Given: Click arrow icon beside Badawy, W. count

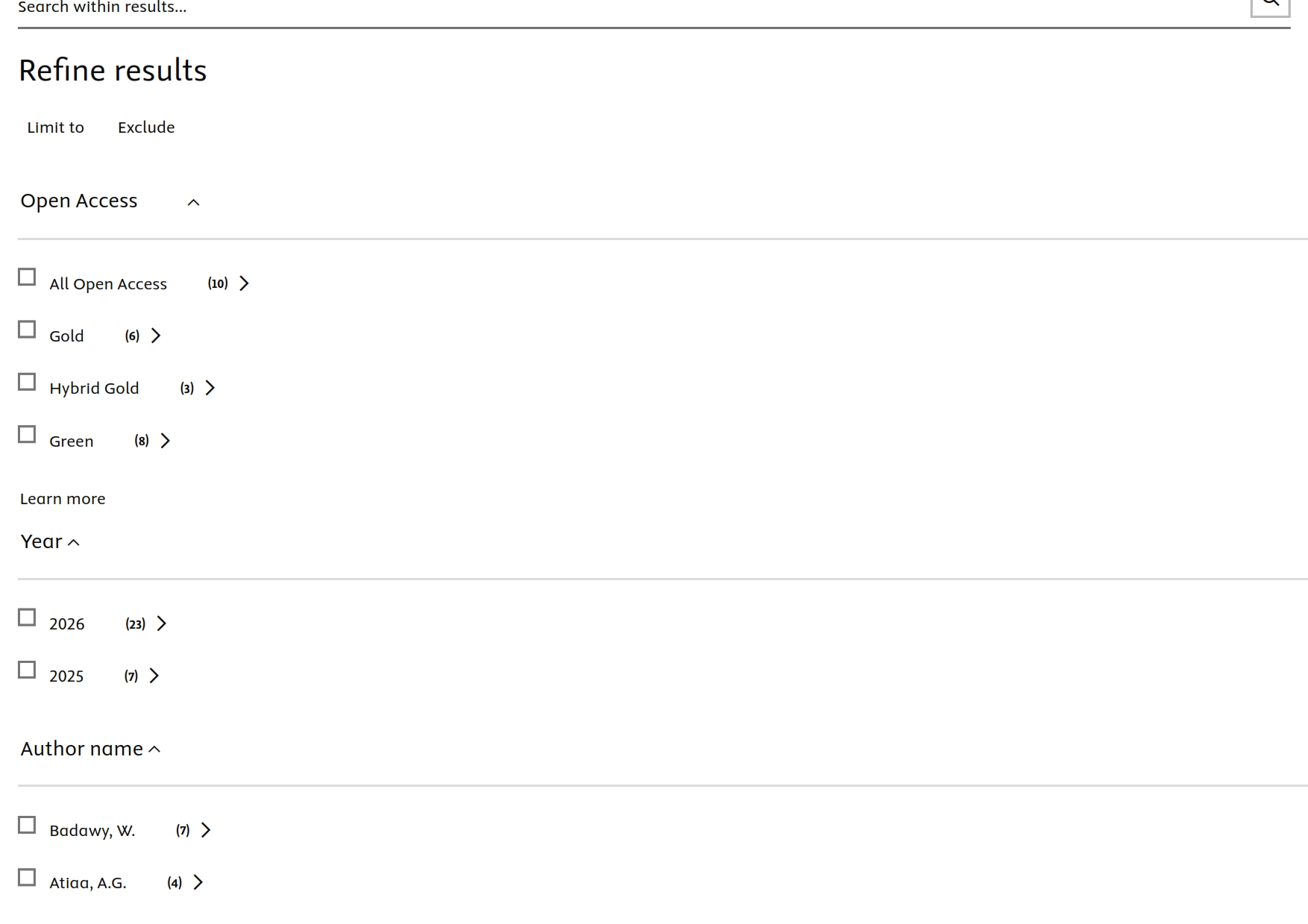Looking at the screenshot, I should (207, 830).
